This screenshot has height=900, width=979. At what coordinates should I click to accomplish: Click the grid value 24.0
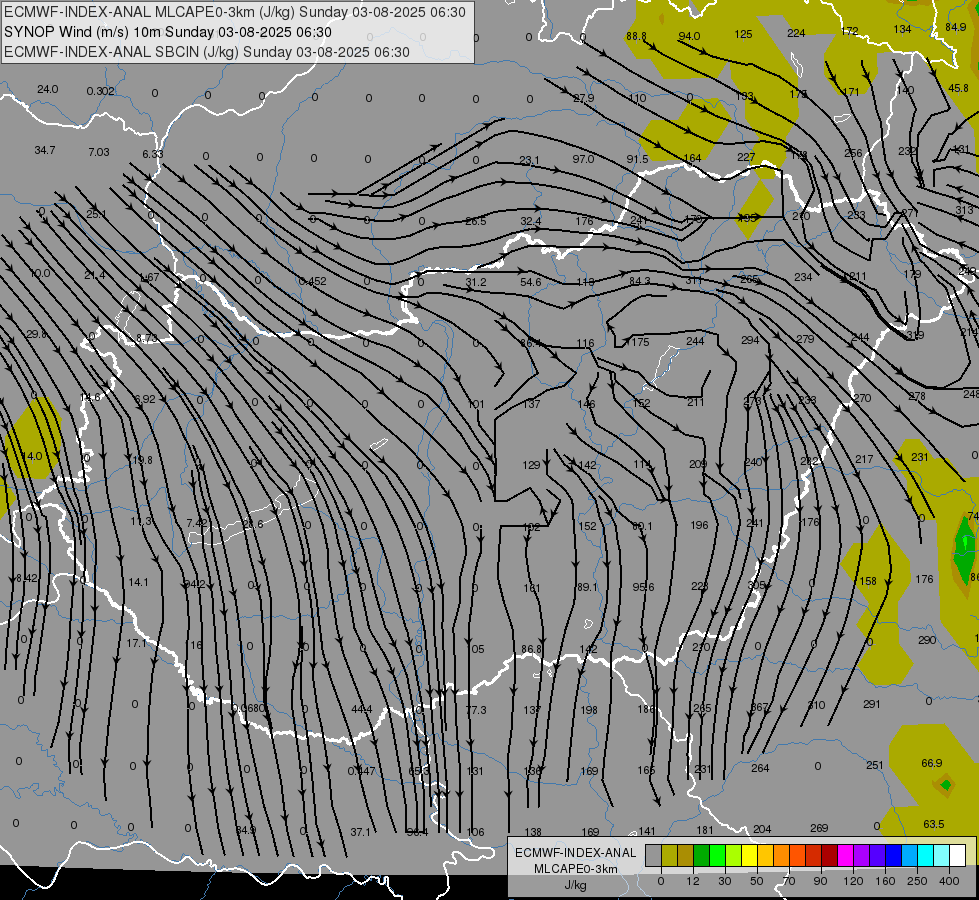47,89
